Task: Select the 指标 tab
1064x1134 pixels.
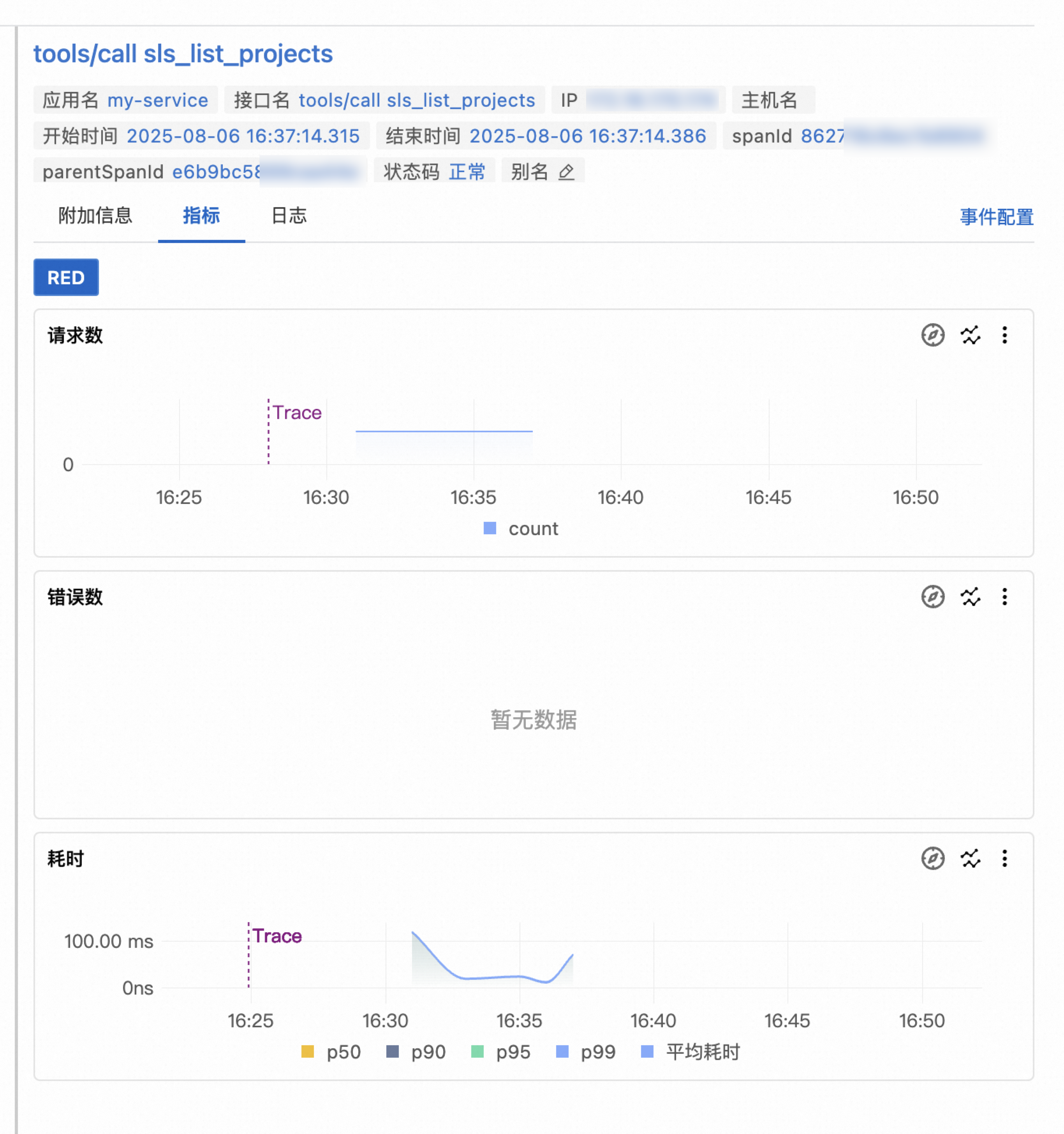Action: tap(201, 216)
